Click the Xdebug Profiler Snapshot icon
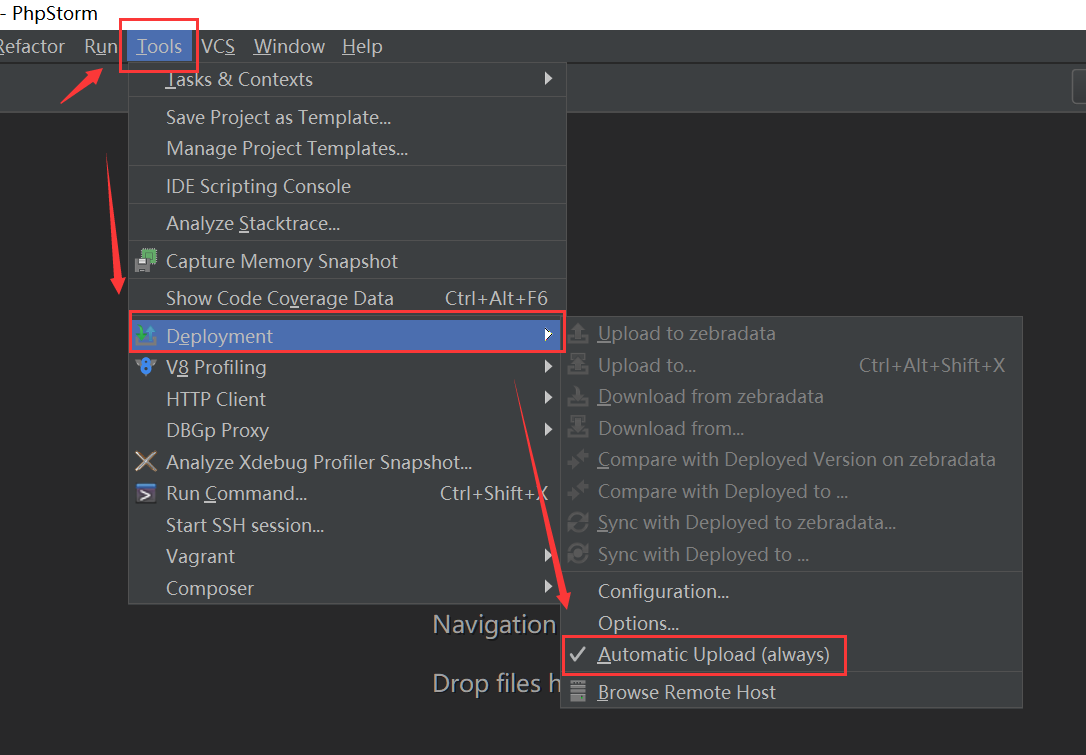The image size is (1086, 755). pos(146,462)
